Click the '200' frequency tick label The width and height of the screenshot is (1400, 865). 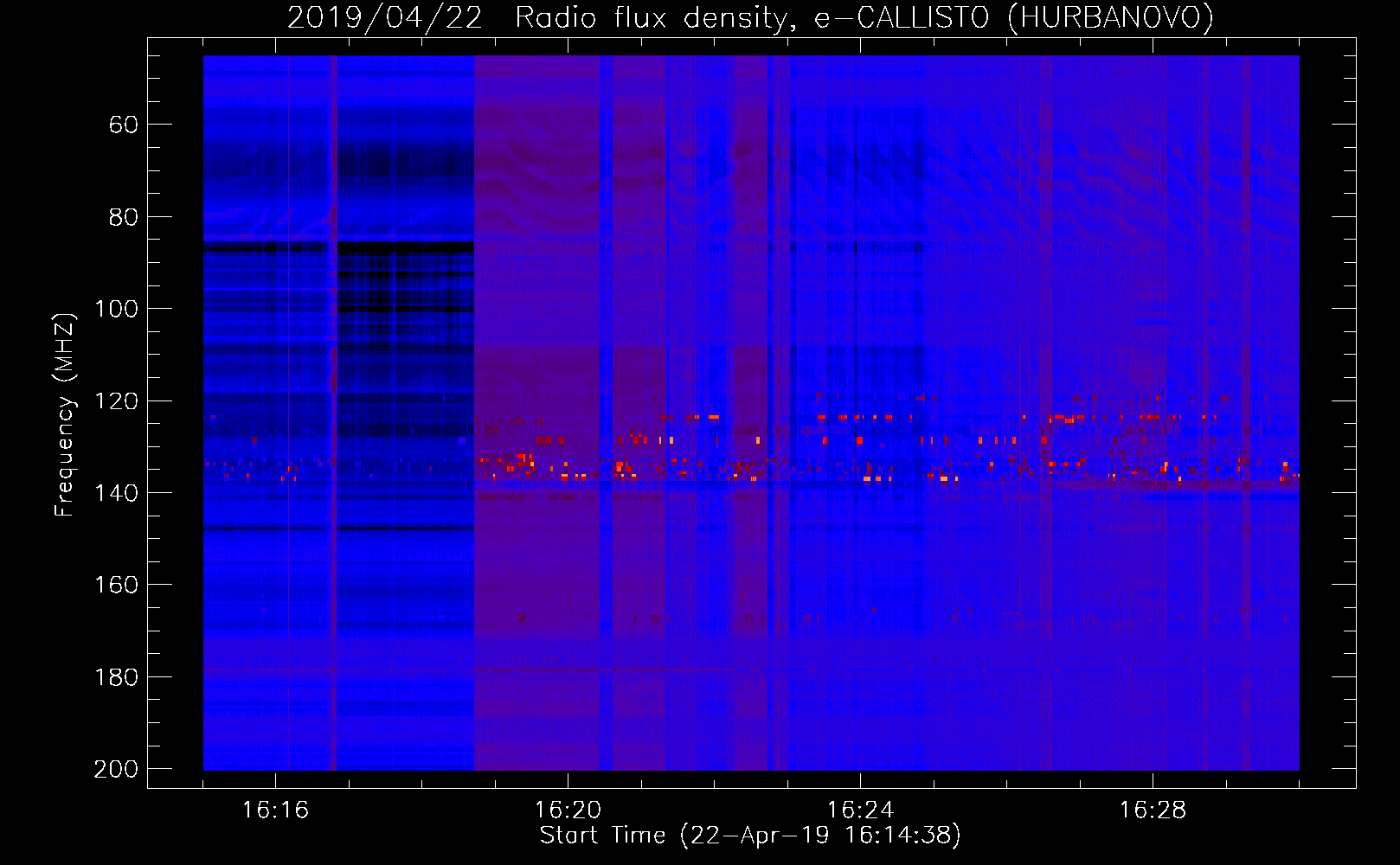tap(116, 769)
